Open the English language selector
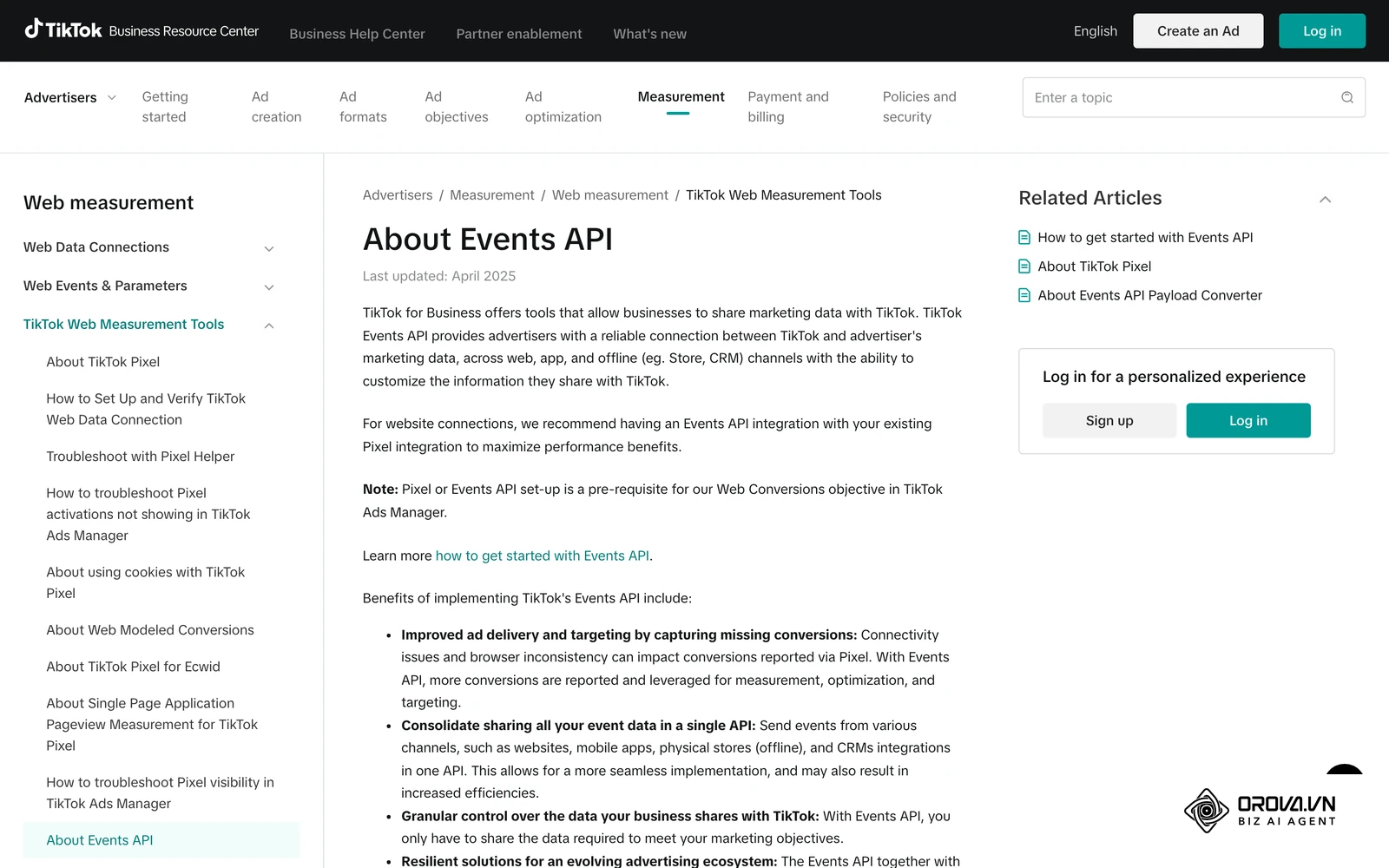 [1096, 31]
